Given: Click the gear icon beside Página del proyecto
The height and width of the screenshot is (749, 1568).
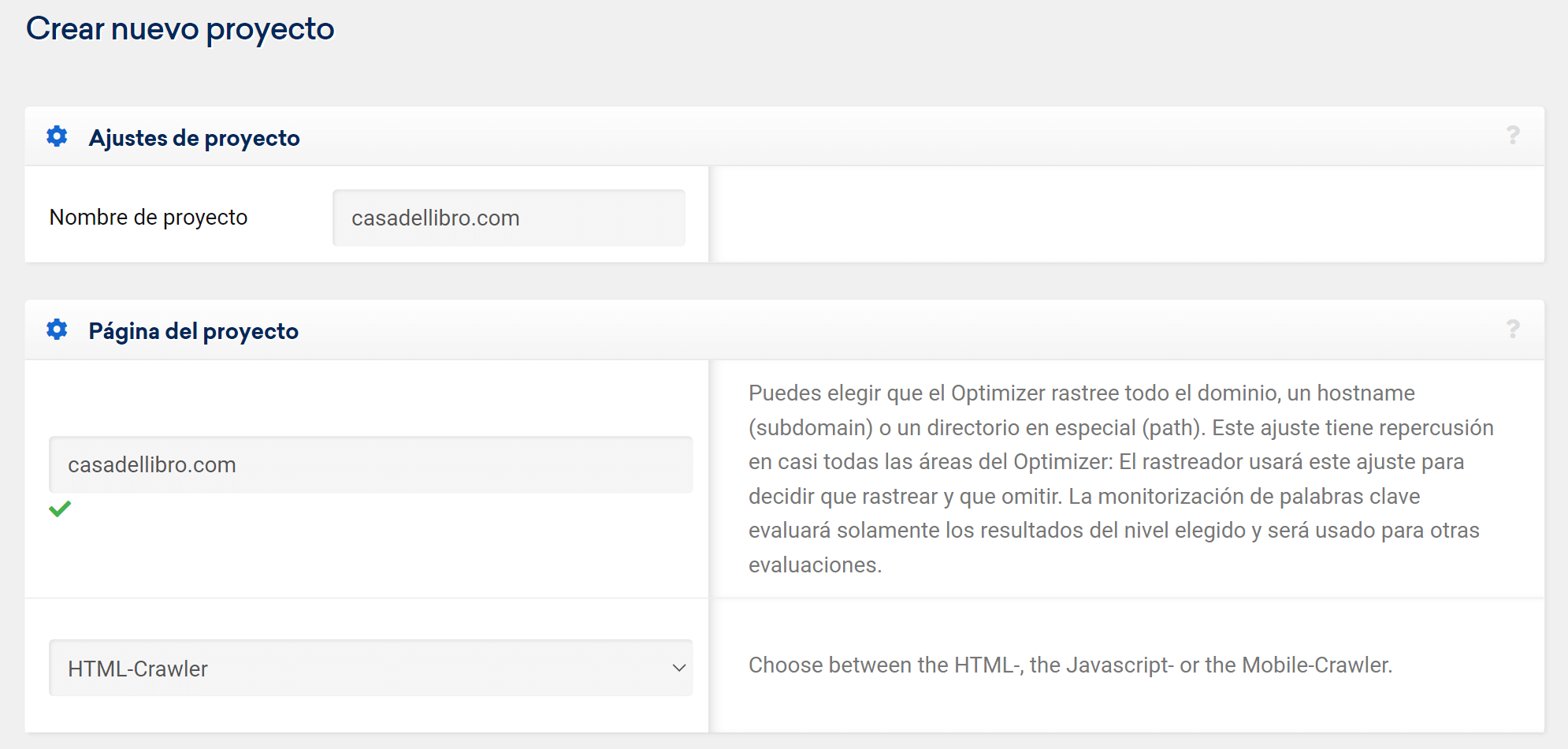Looking at the screenshot, I should point(57,330).
